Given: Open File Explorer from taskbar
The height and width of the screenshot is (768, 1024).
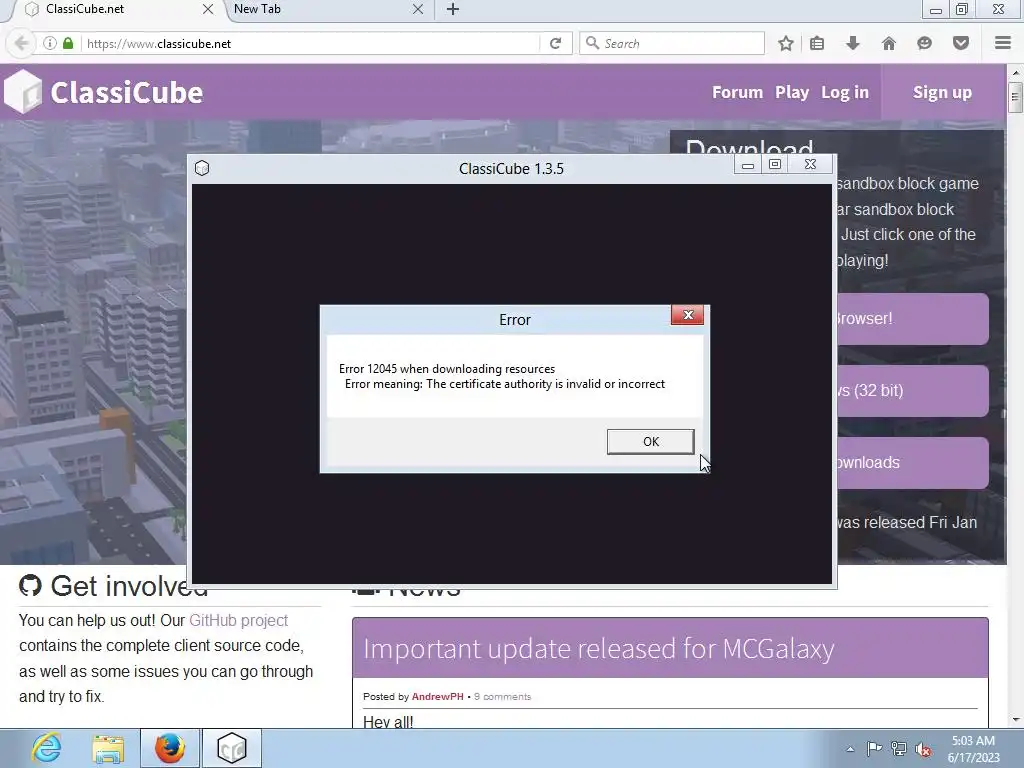Looking at the screenshot, I should pyautogui.click(x=108, y=748).
